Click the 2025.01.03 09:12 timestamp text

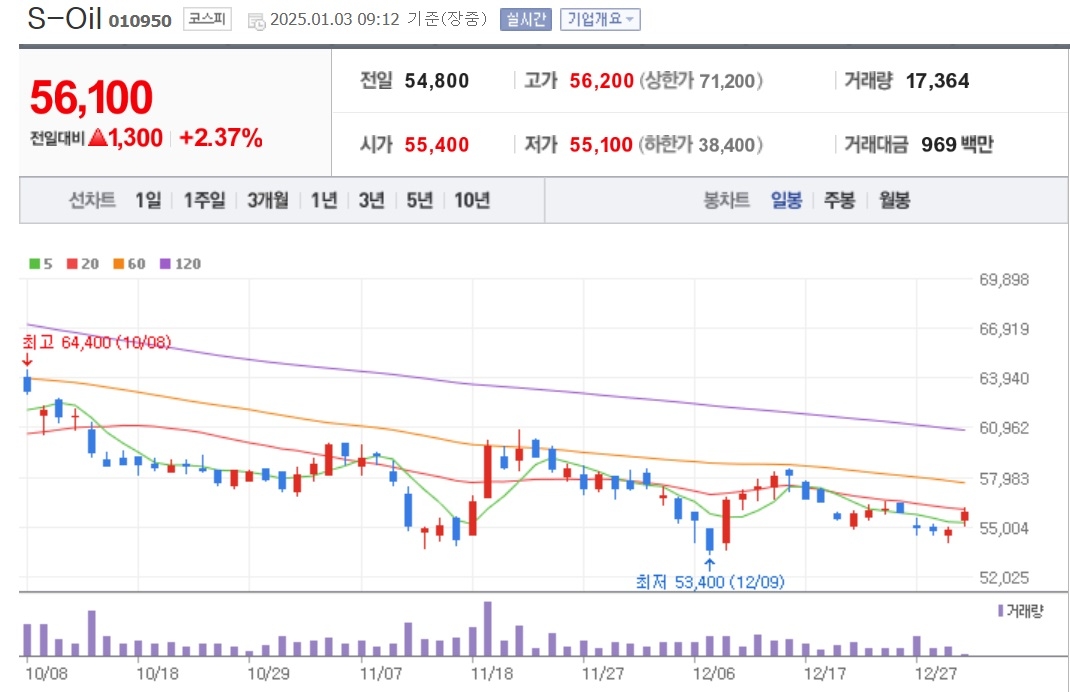pyautogui.click(x=334, y=19)
